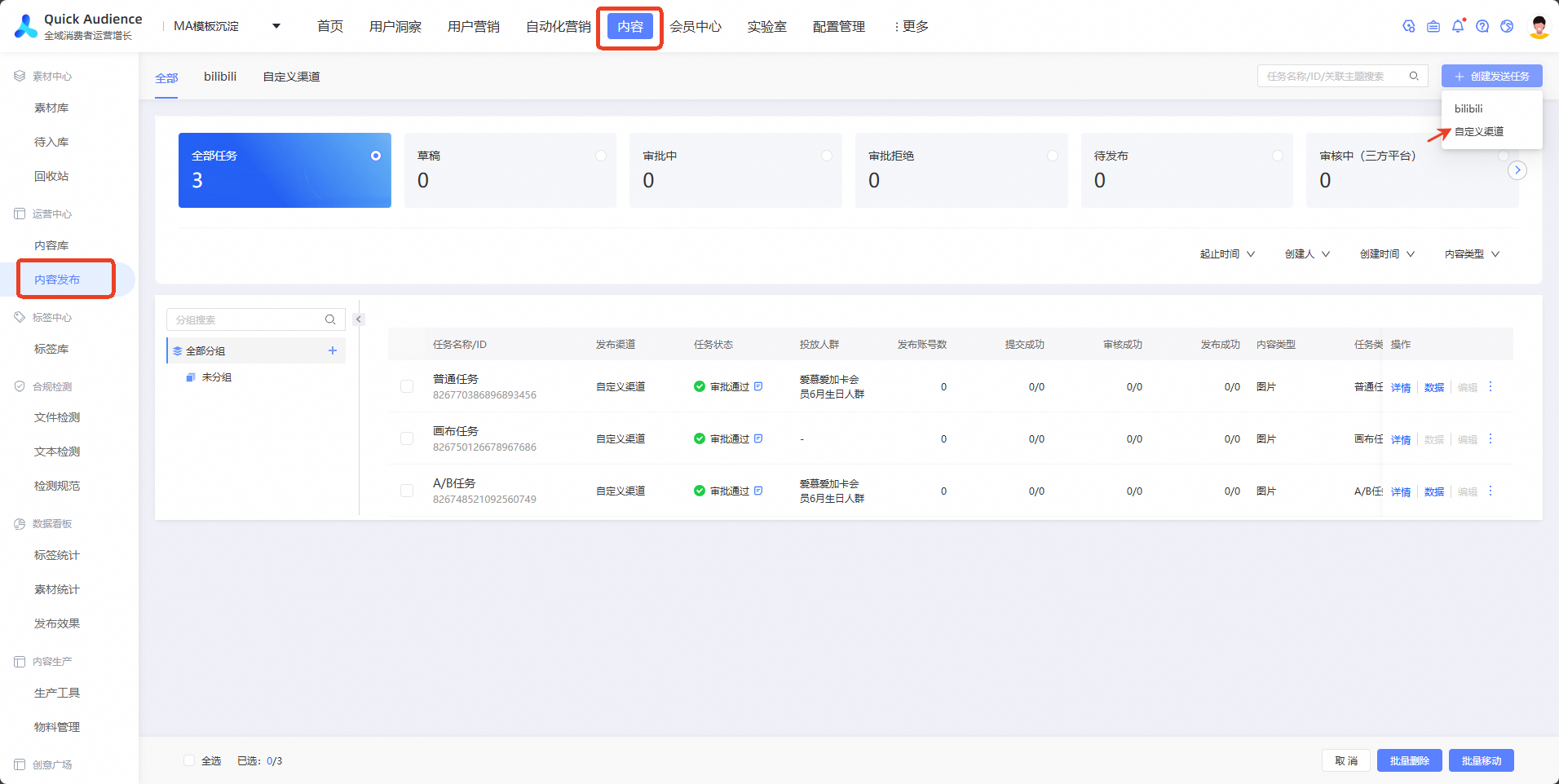The width and height of the screenshot is (1559, 784).
Task: Click the 运营中心 section icon
Action: click(x=20, y=214)
